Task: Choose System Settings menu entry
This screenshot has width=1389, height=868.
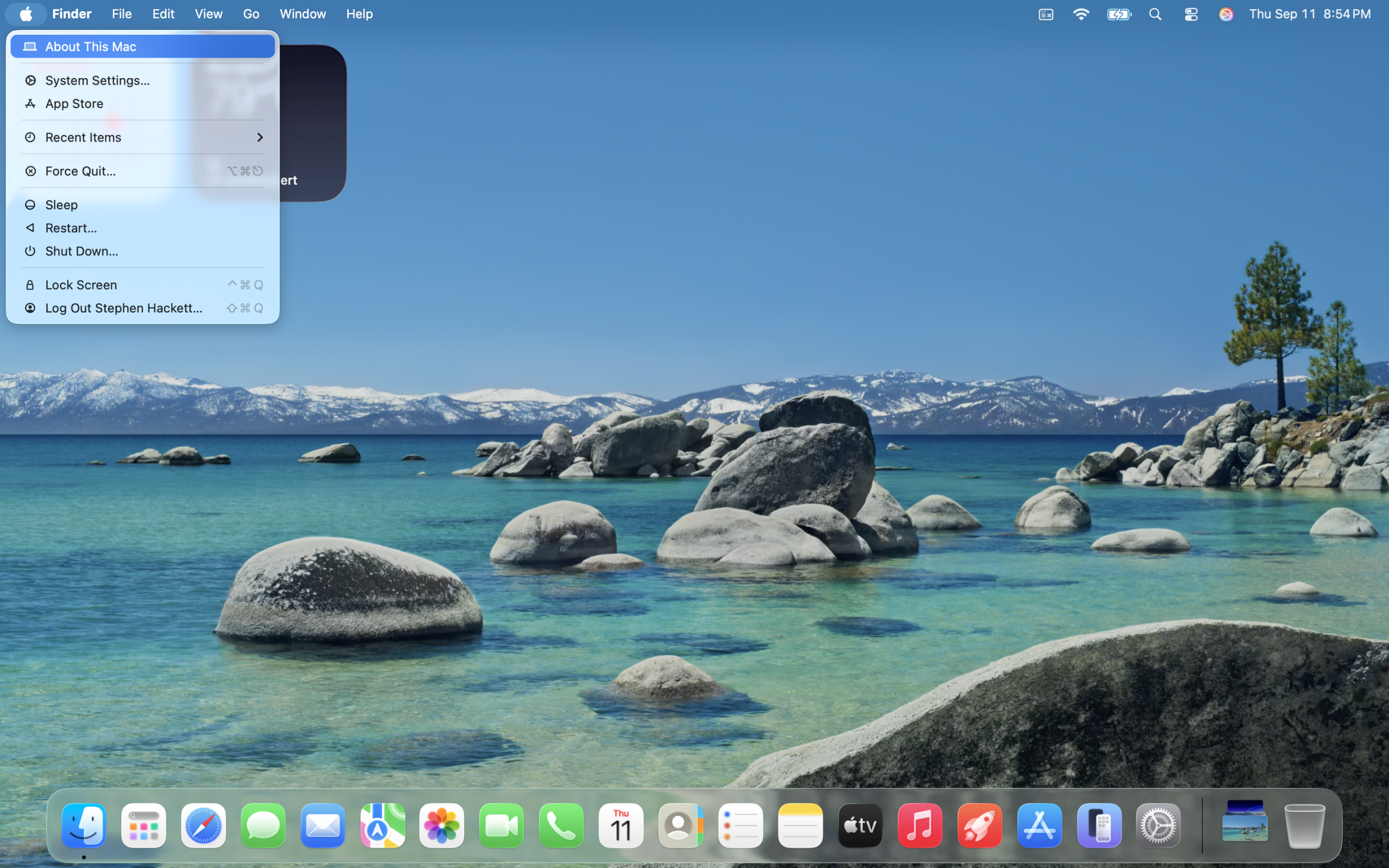Action: pyautogui.click(x=98, y=80)
